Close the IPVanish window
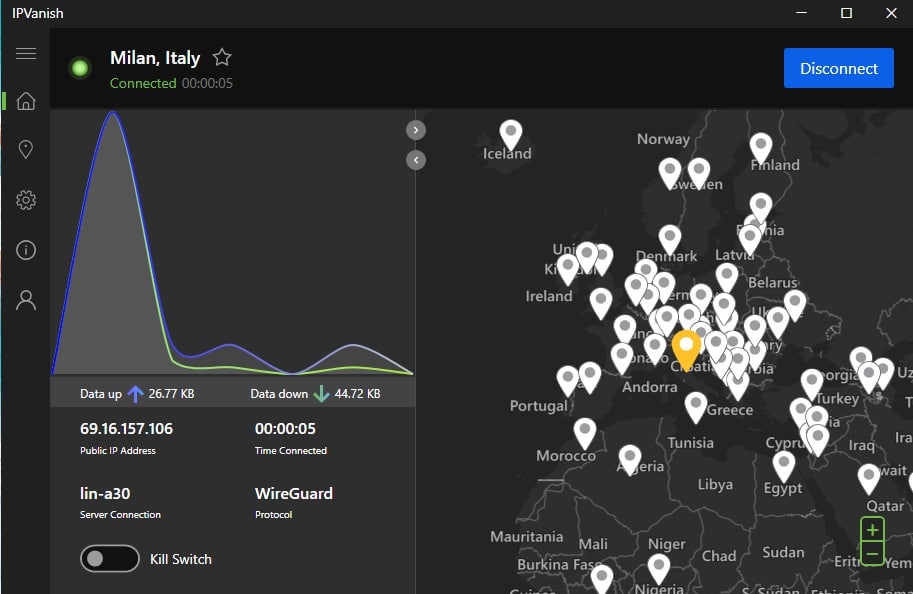The width and height of the screenshot is (913, 594). pos(891,13)
